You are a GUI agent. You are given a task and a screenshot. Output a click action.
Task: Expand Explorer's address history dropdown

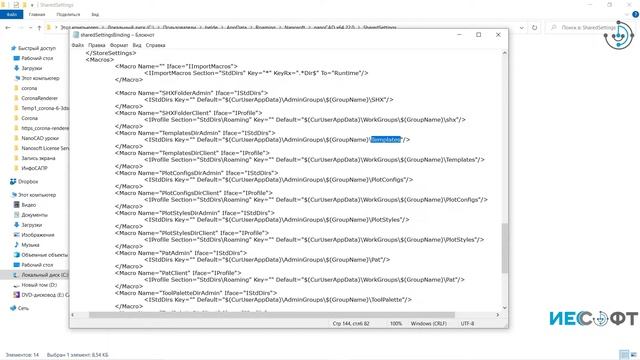(x=522, y=28)
